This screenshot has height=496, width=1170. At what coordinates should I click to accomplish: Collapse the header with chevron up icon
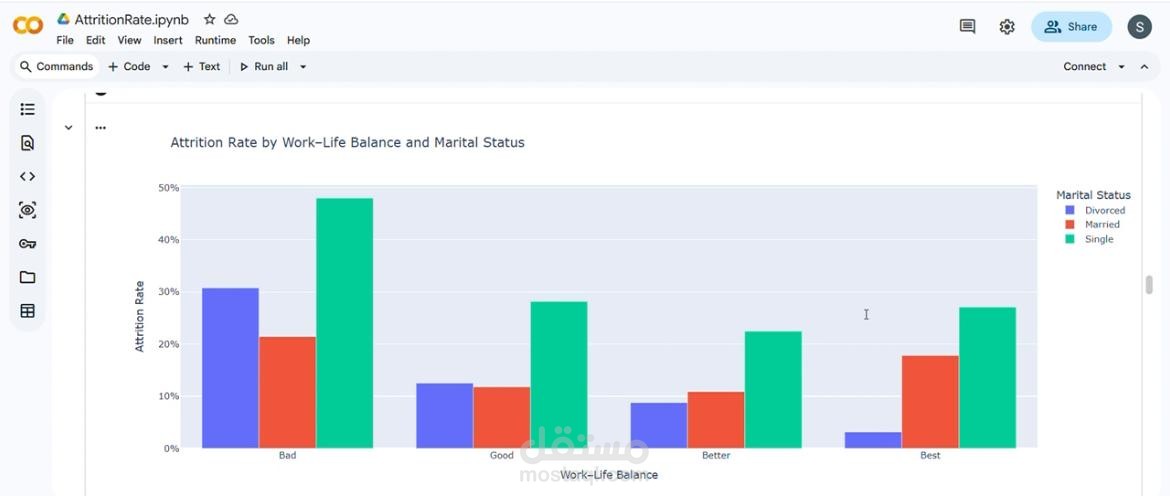[1144, 66]
